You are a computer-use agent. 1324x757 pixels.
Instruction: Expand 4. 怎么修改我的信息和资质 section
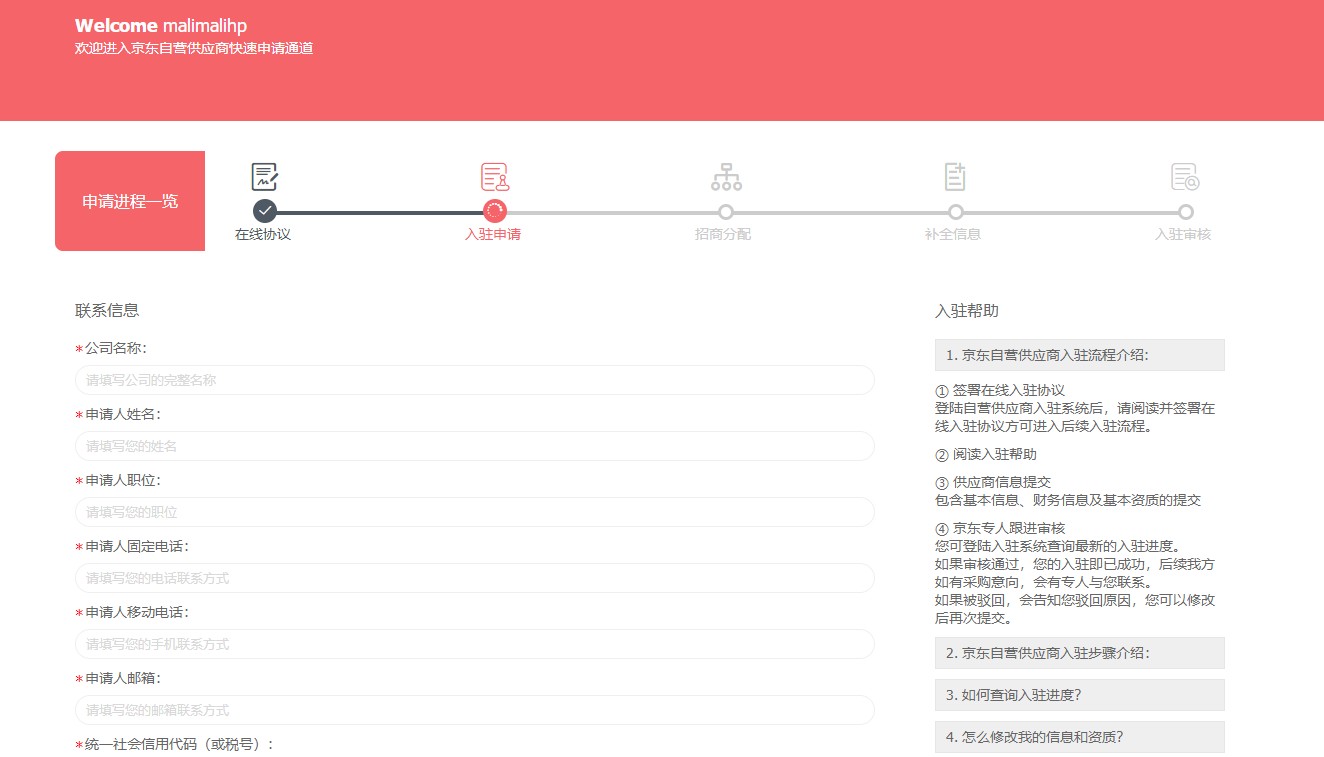(1080, 737)
